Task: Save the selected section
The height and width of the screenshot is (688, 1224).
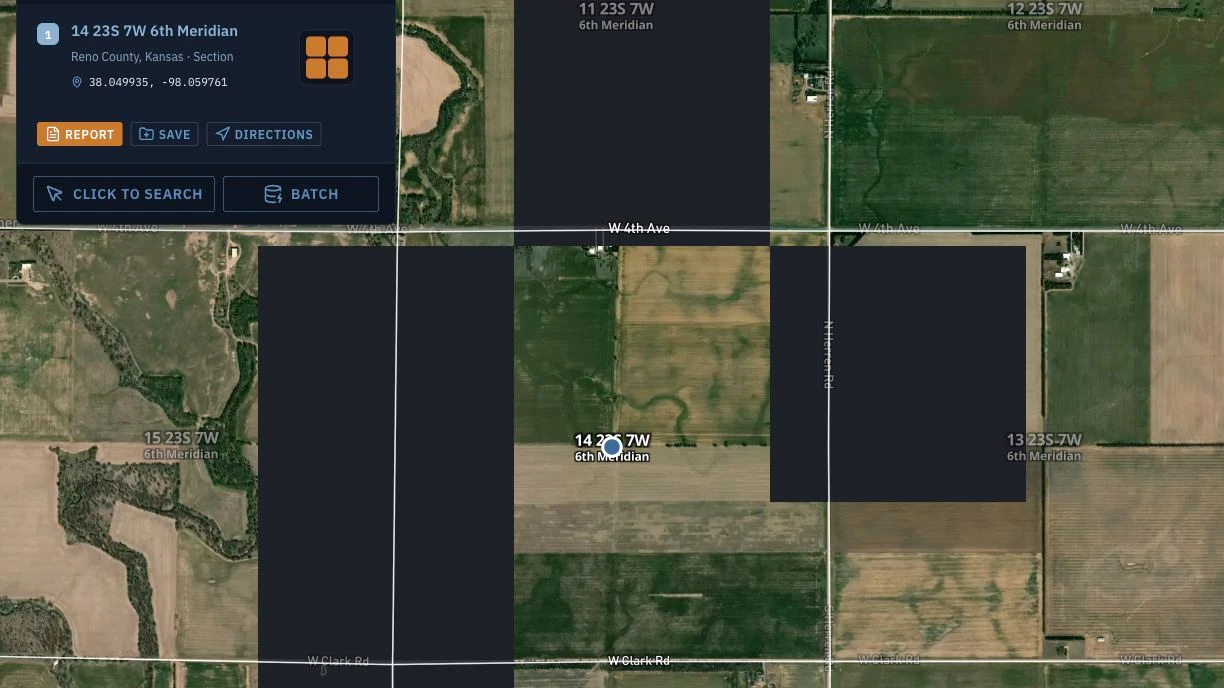Action: [x=165, y=134]
